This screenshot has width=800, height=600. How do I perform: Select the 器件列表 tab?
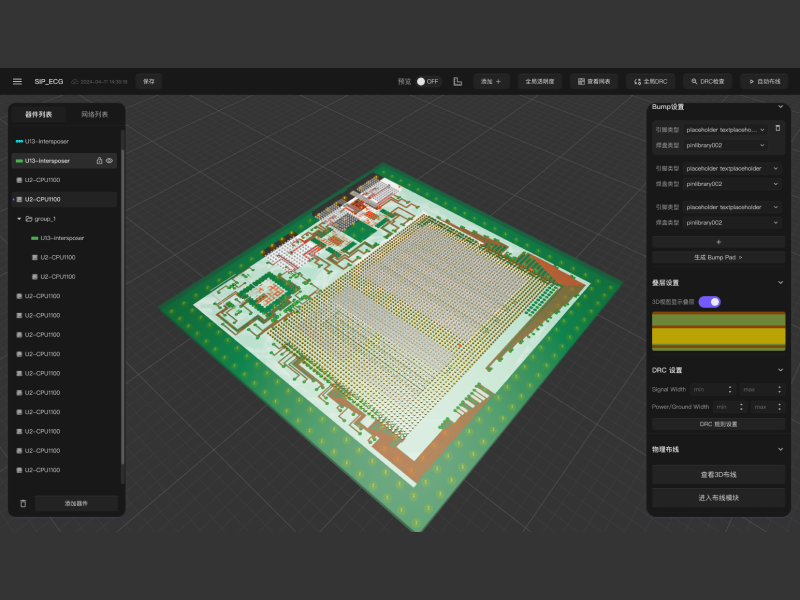[38, 115]
